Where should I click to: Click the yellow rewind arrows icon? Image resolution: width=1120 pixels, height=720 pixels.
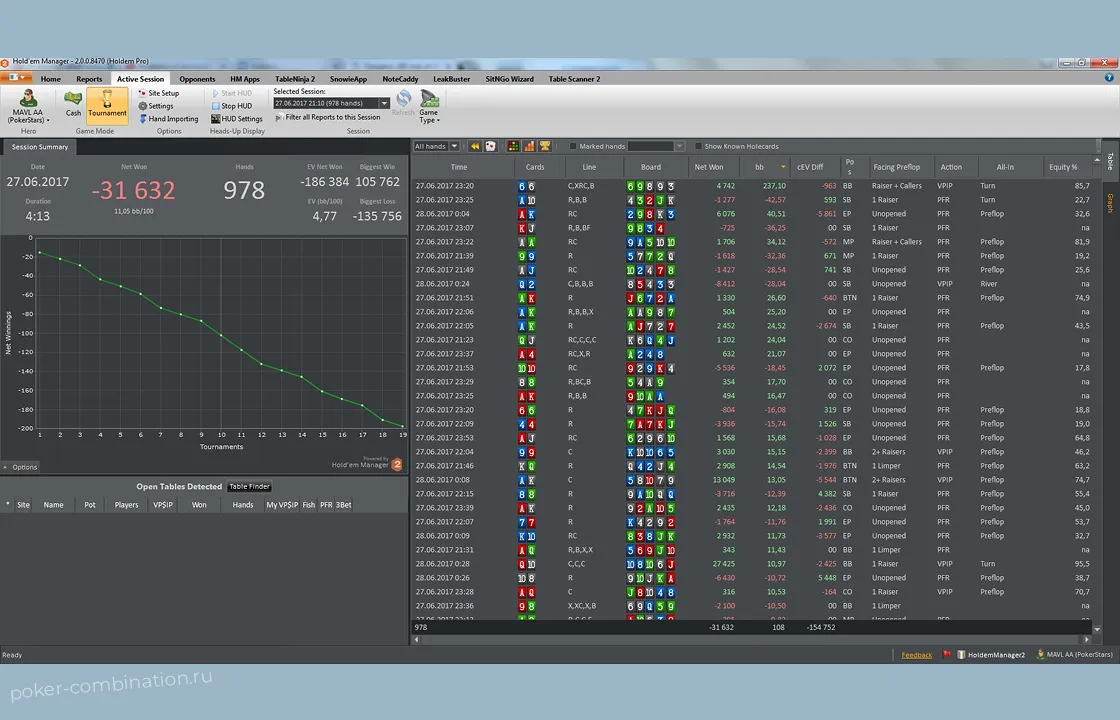[x=475, y=146]
